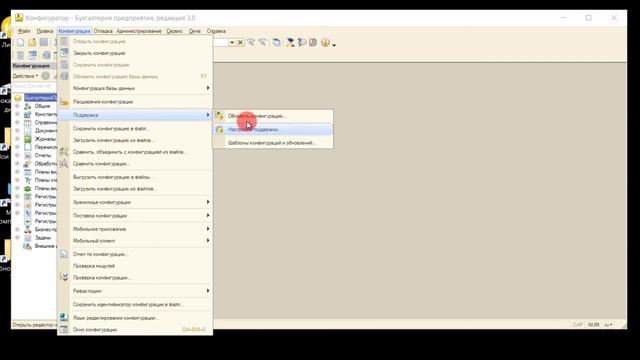Screen dimensions: 640x360
Task: Choose Шаблоны конфигураций и обновлений entry
Action: (273, 143)
